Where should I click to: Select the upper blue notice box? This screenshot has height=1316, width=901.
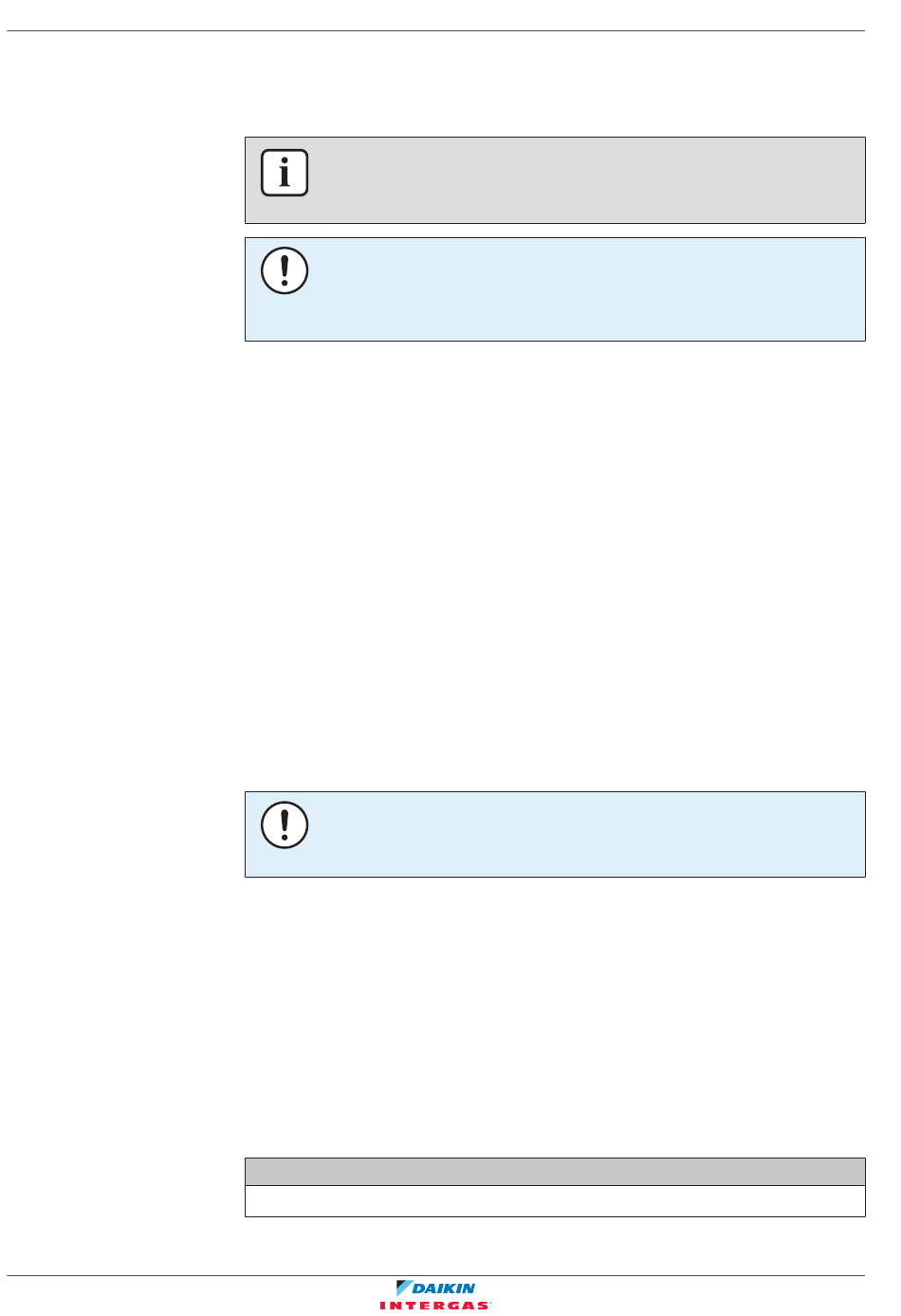(555, 289)
